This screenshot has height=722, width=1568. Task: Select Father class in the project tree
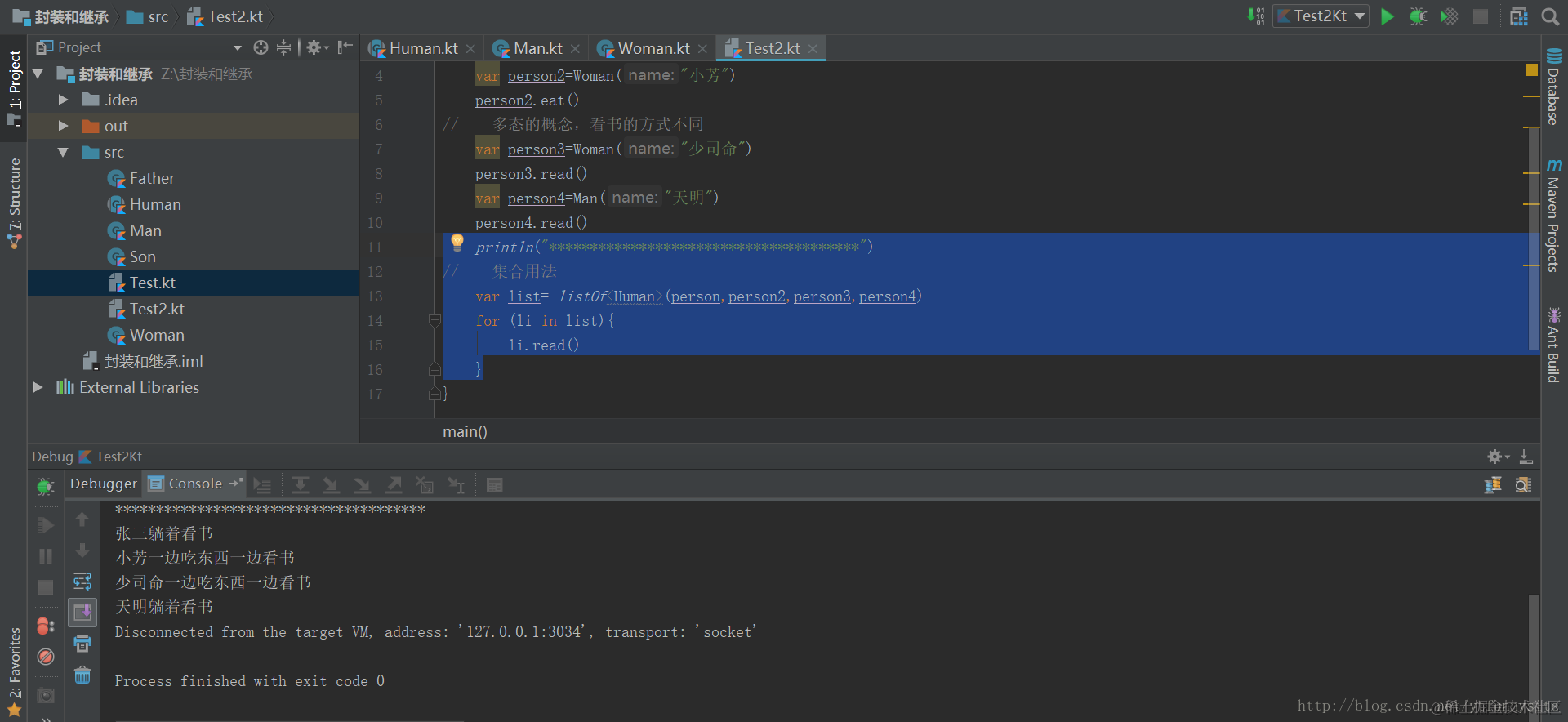pyautogui.click(x=152, y=178)
